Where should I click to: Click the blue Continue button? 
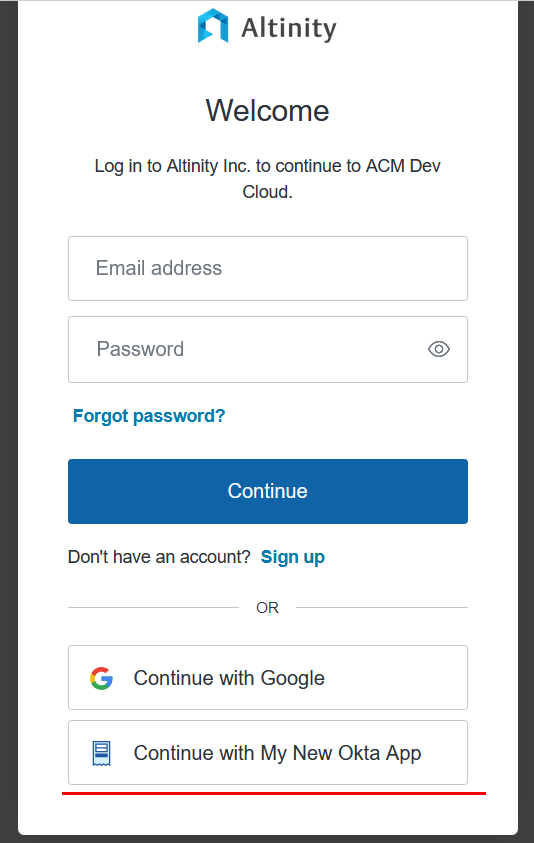(x=268, y=491)
